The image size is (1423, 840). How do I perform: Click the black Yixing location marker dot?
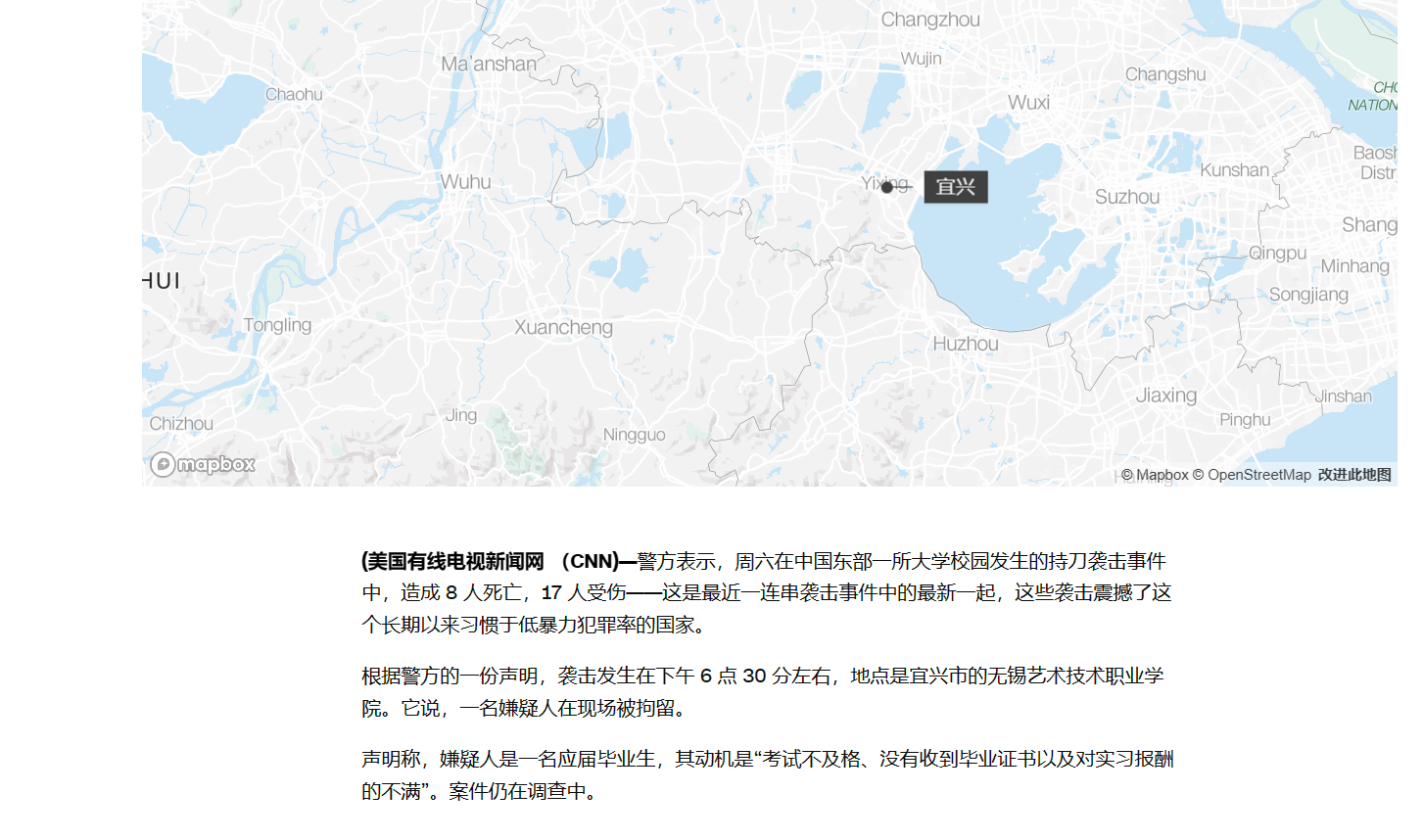(887, 187)
